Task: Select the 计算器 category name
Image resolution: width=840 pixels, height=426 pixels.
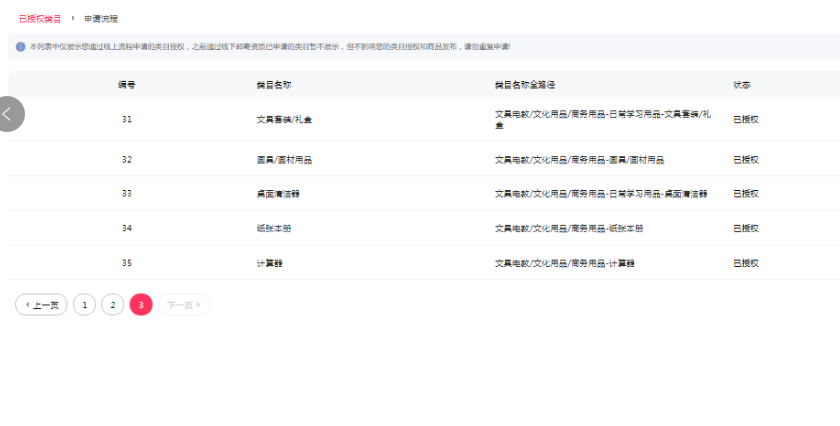Action: pyautogui.click(x=270, y=263)
